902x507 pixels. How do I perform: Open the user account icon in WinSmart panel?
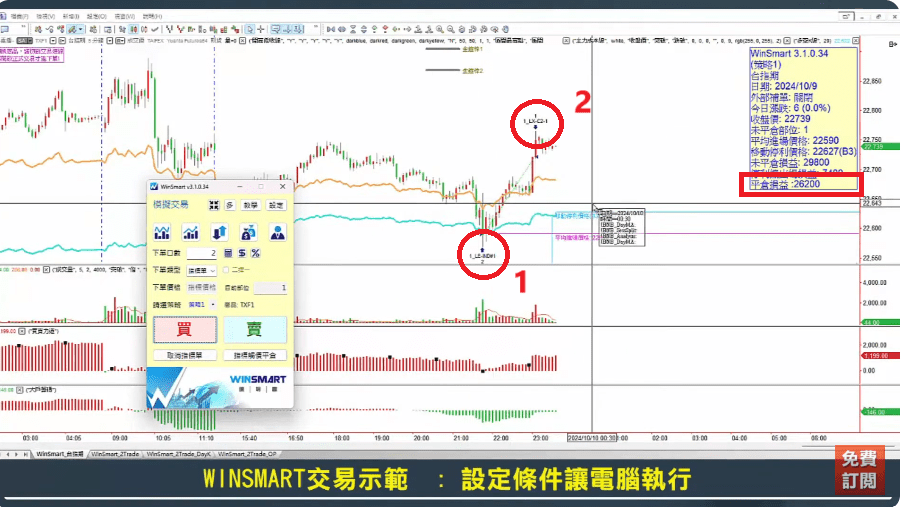click(277, 232)
